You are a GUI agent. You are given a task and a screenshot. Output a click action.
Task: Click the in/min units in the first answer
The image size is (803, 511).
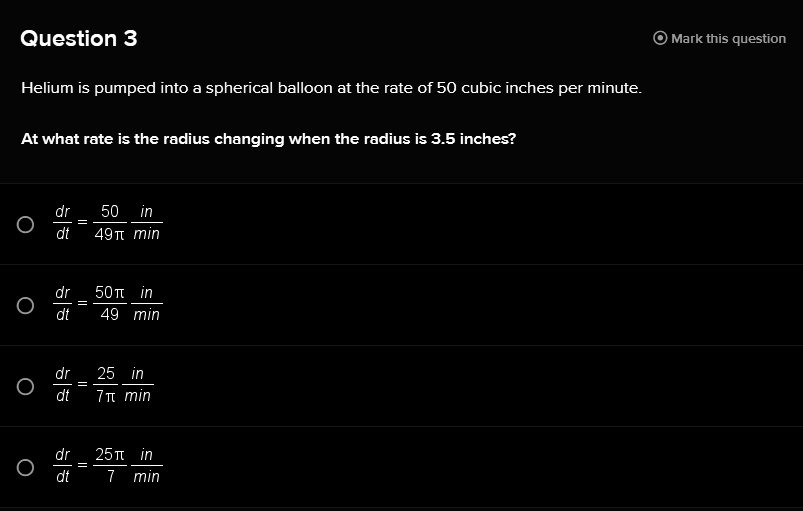(146, 223)
